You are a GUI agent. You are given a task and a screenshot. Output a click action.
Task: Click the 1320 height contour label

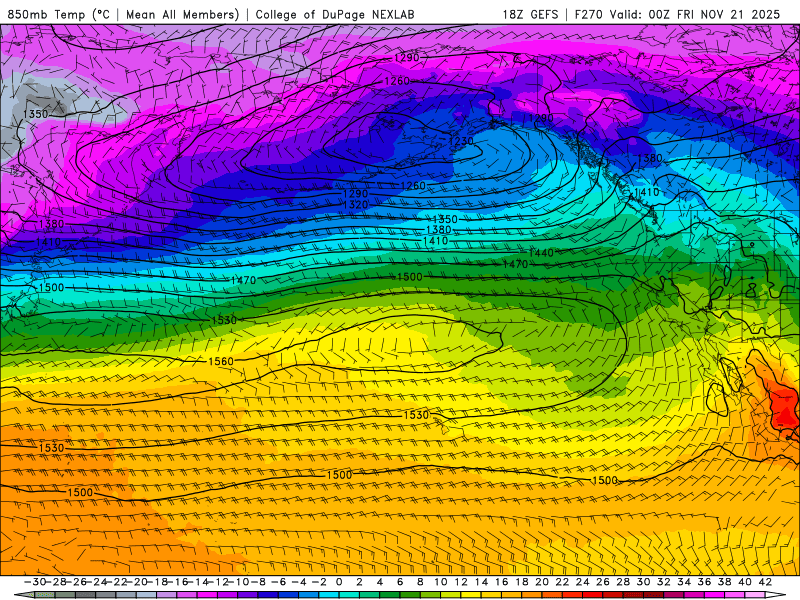(356, 205)
